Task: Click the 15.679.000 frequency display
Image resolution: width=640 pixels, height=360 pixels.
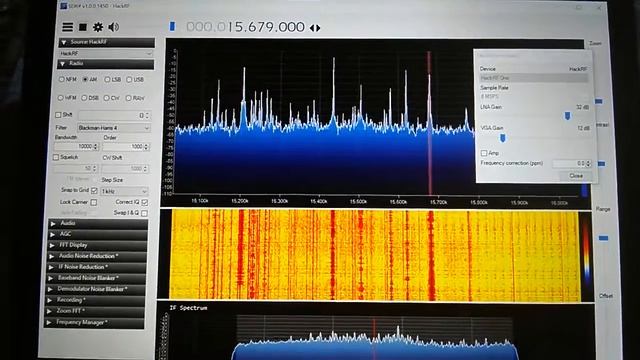Action: pos(246,27)
